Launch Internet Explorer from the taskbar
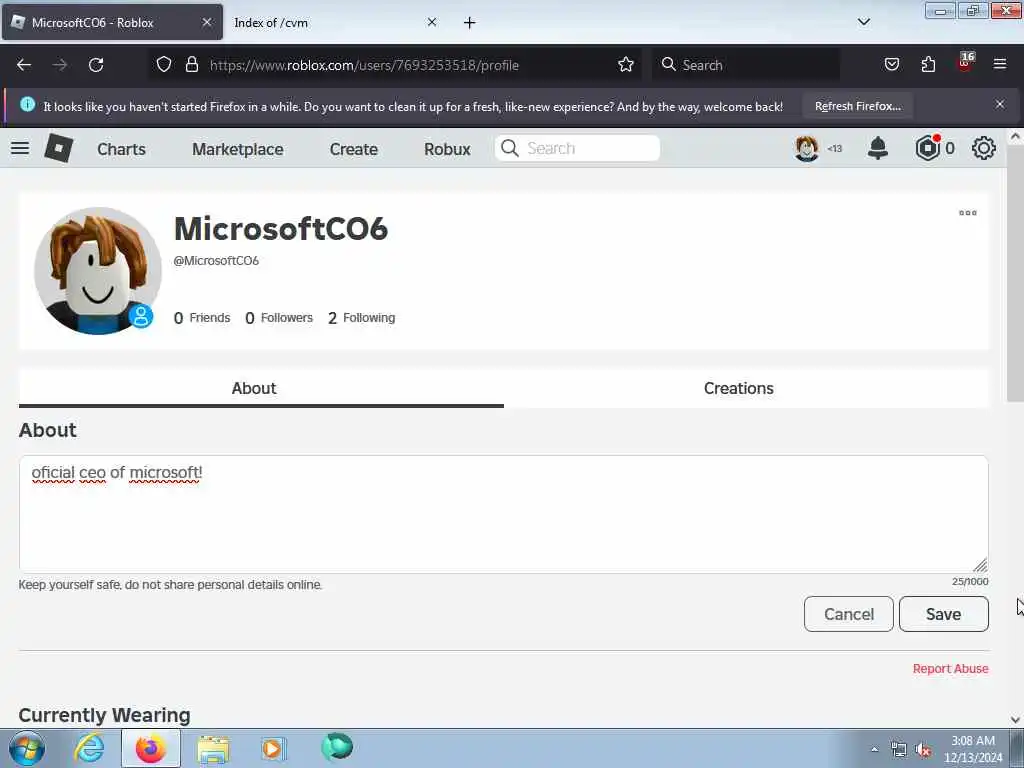The width and height of the screenshot is (1024, 768). click(x=89, y=748)
